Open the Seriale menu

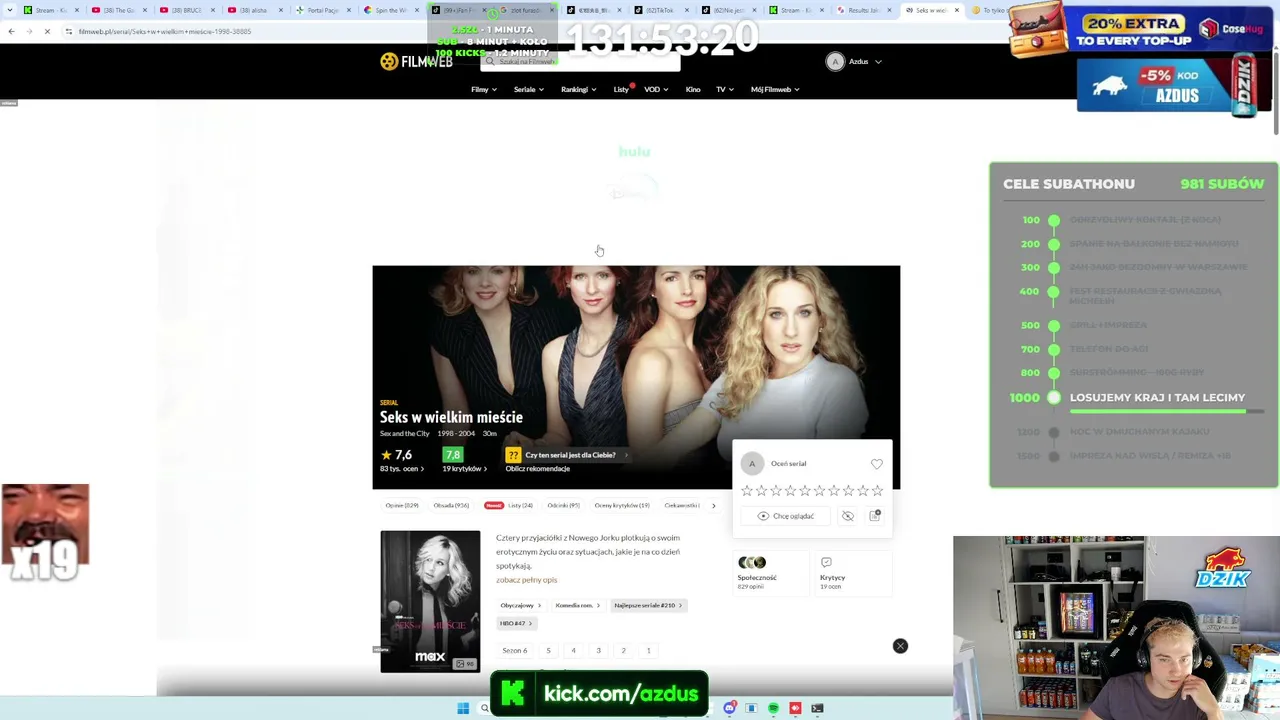coord(529,89)
